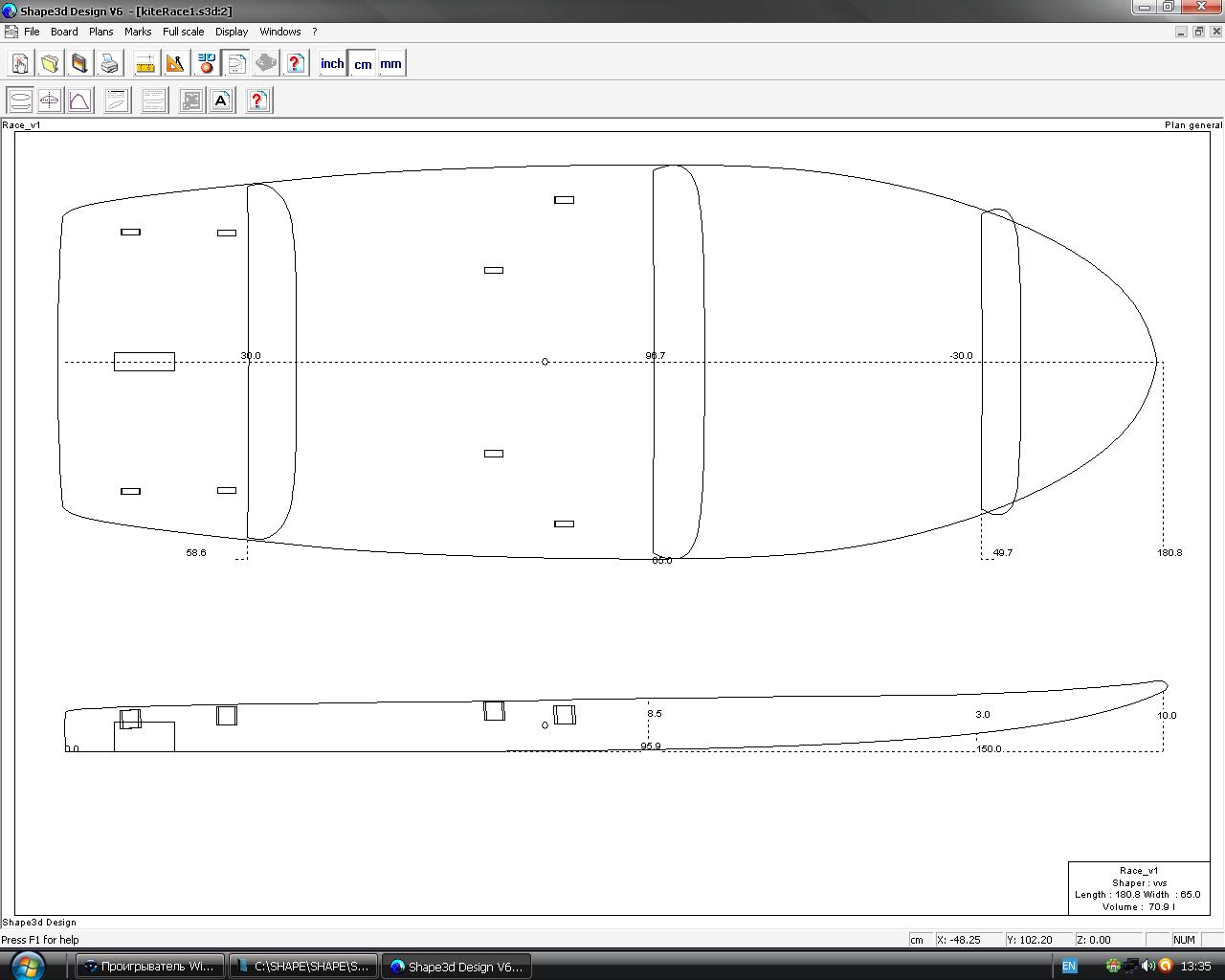Click the fin box rectangle on board outline
Viewport: 1225px width, 980px height.
click(145, 362)
